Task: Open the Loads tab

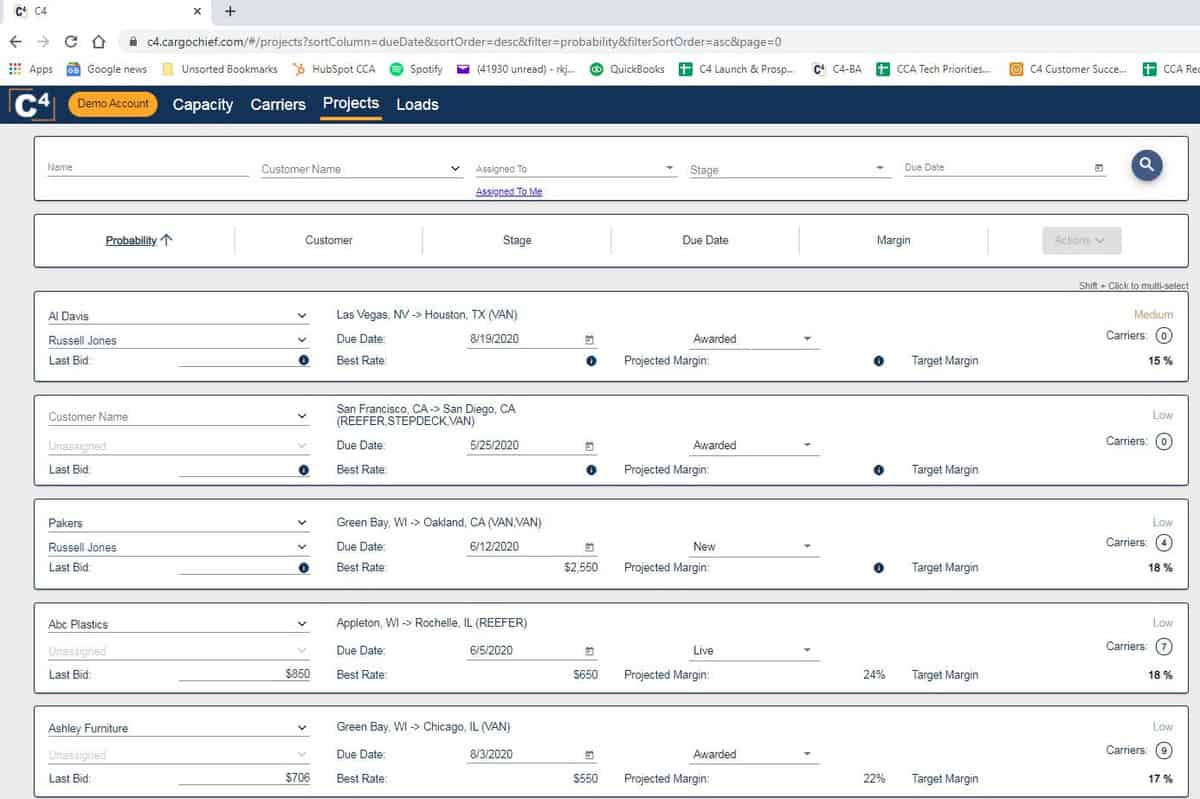Action: 417,105
